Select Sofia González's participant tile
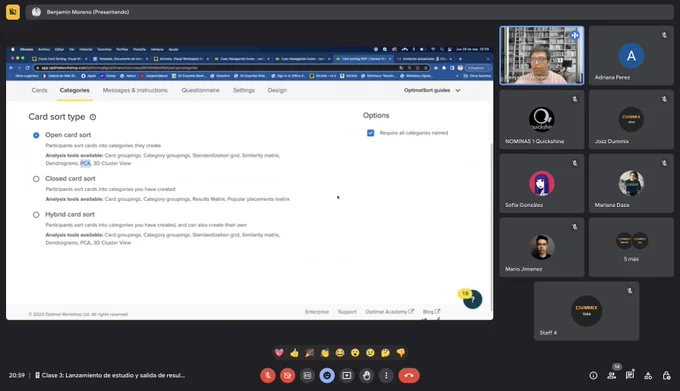This screenshot has height=391, width=680. 542,183
